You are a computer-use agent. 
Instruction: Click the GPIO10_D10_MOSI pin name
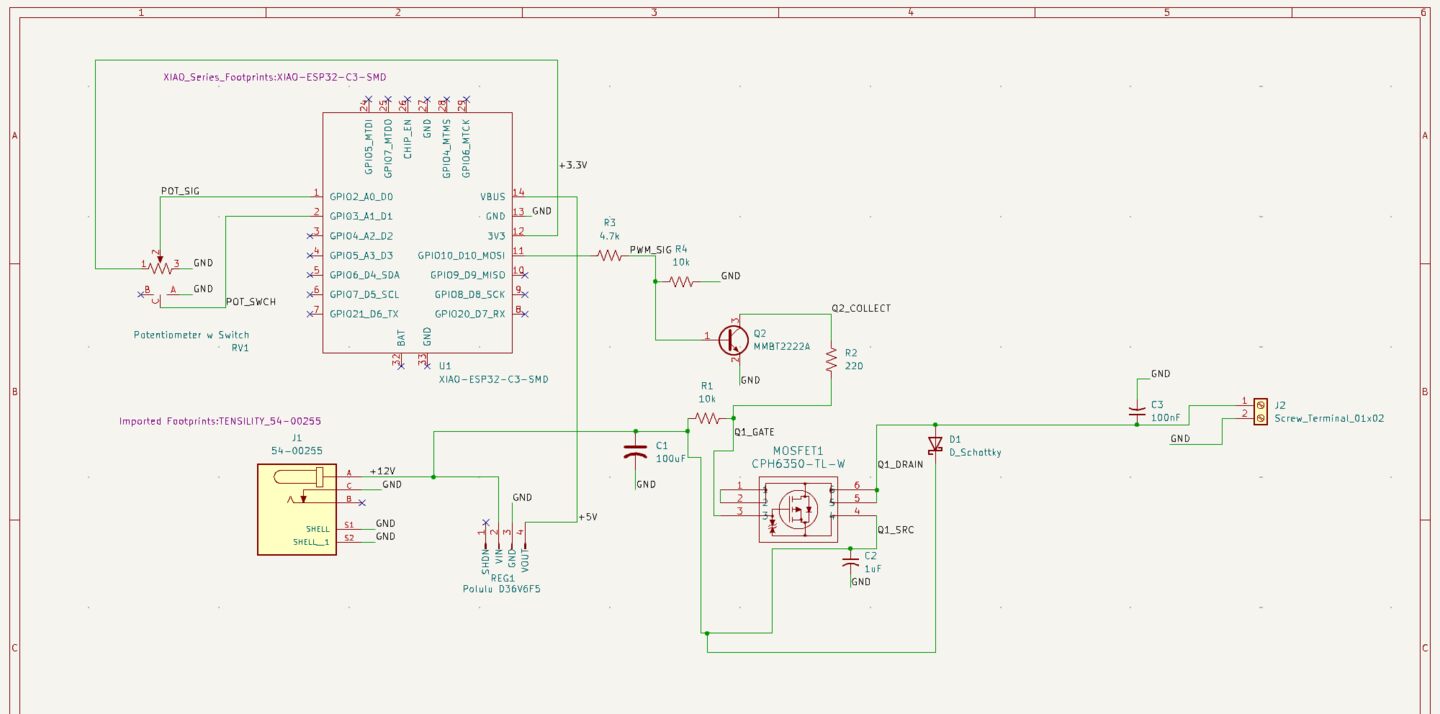tap(461, 256)
